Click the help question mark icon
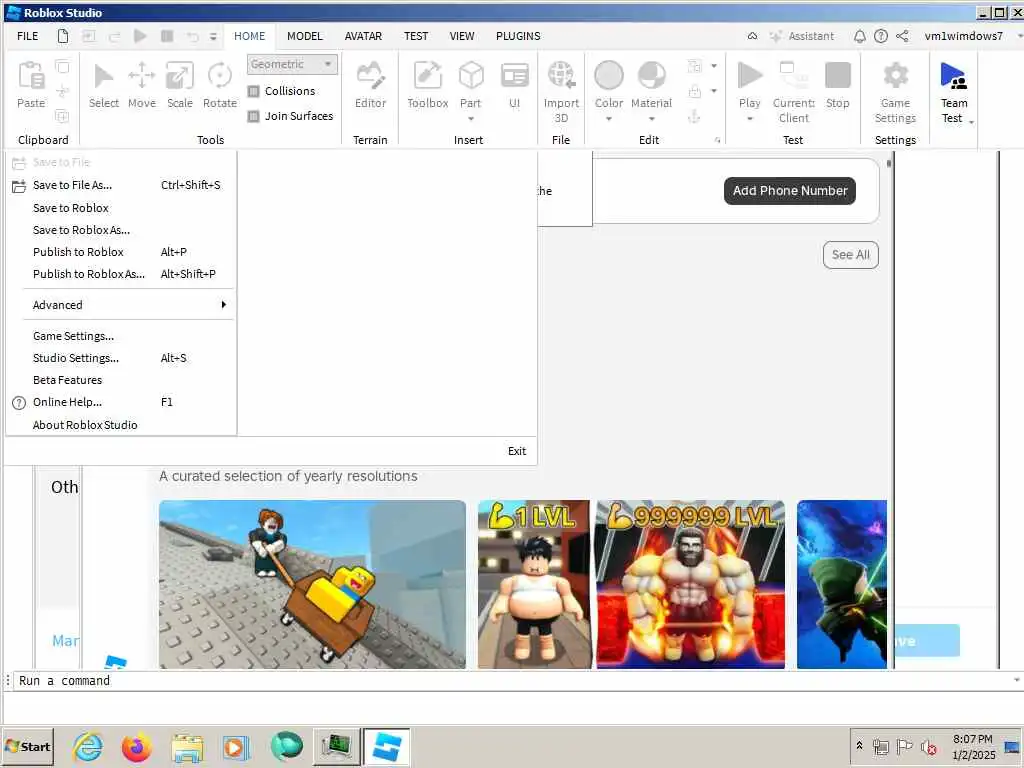 pos(880,37)
